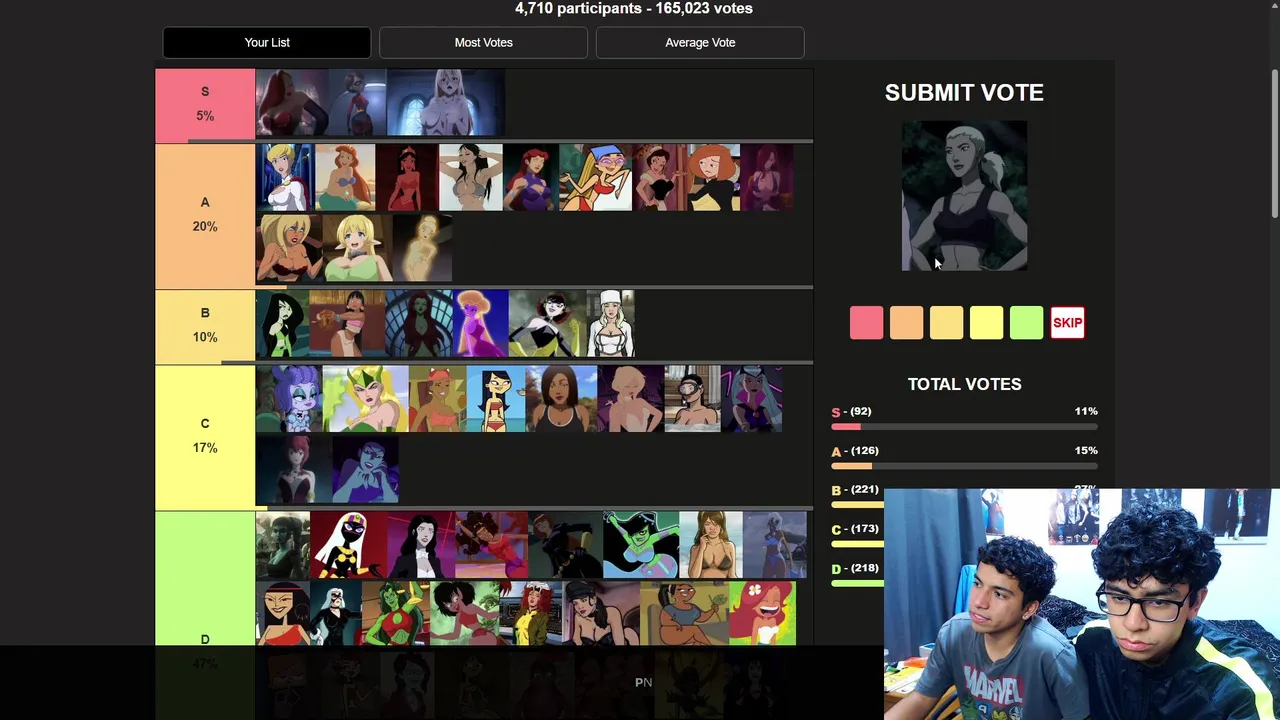The height and width of the screenshot is (720, 1280).
Task: Click the C total votes progress bar
Action: coord(857,544)
